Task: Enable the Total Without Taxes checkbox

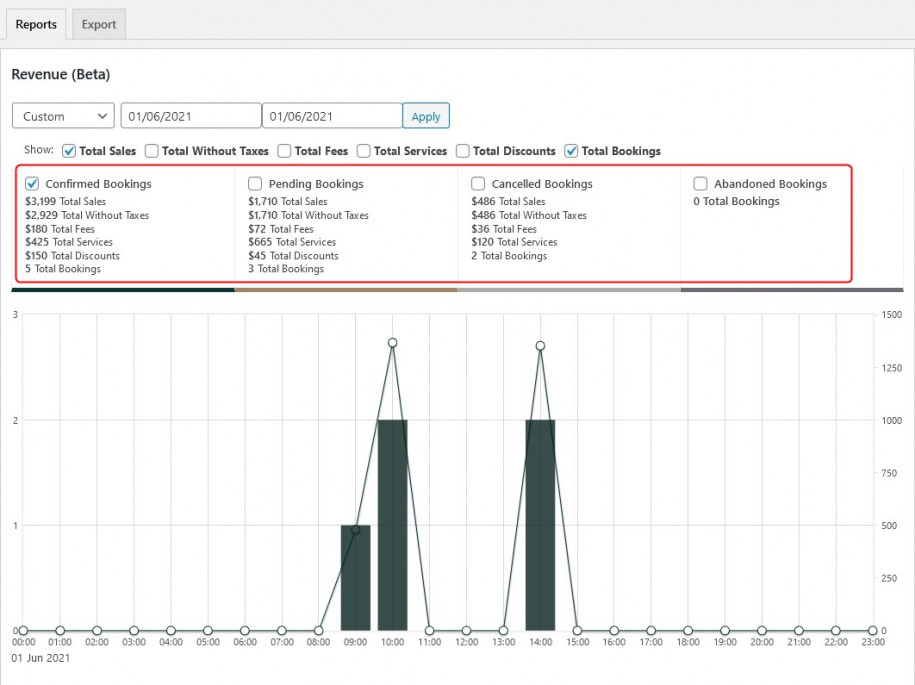Action: tap(151, 151)
